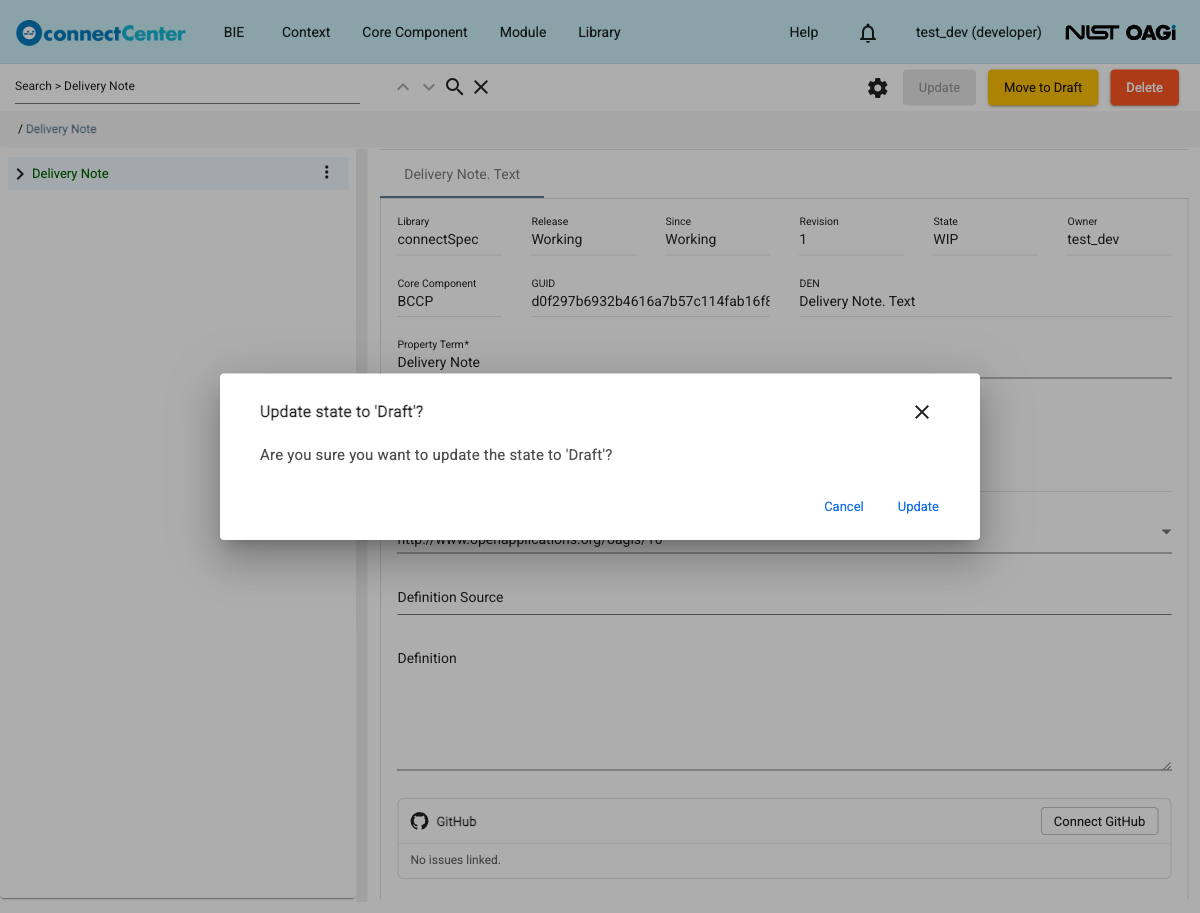This screenshot has width=1200, height=913.
Task: Open test_dev (developer) user menu
Action: (978, 32)
